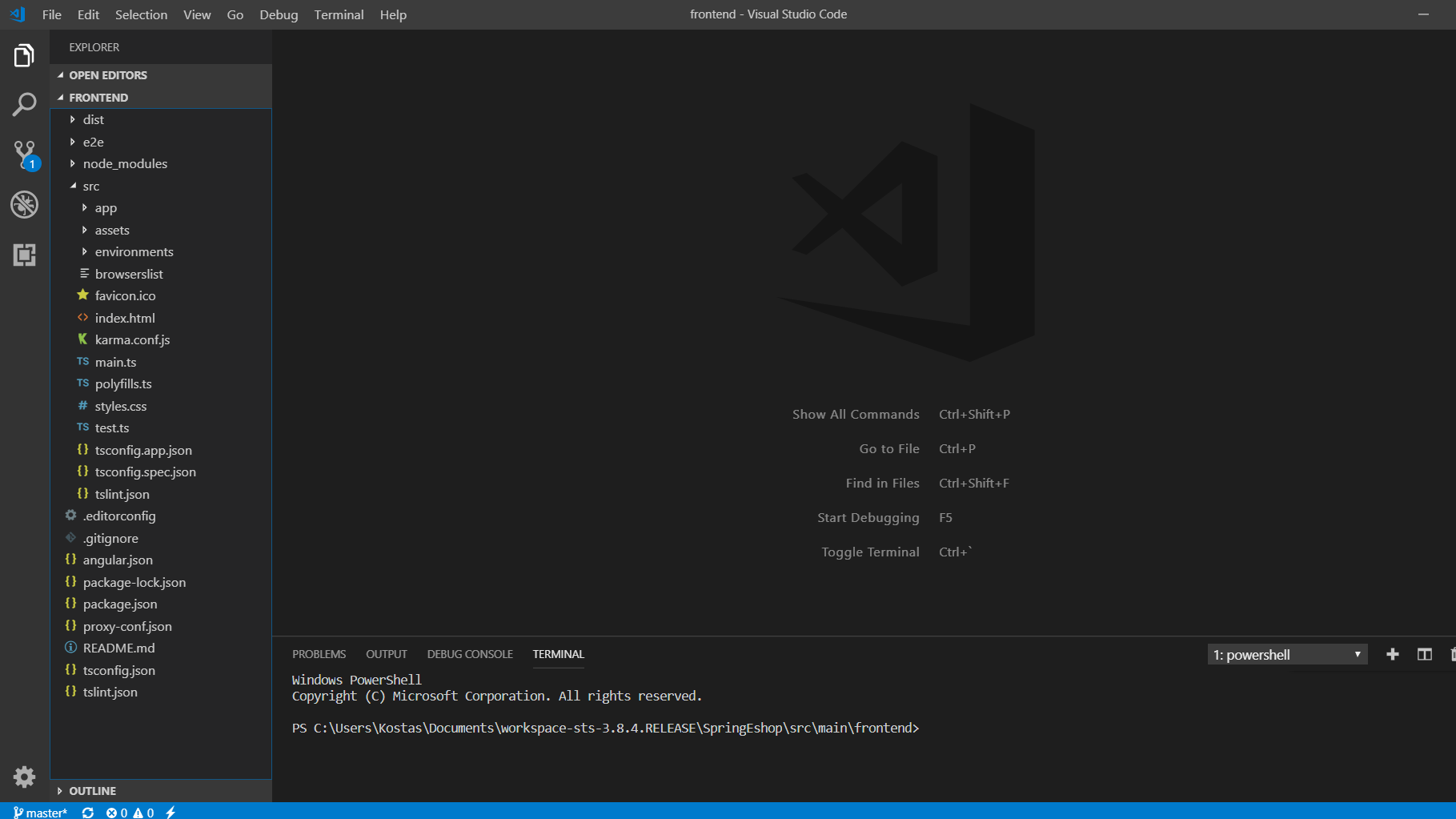This screenshot has width=1456, height=819.
Task: Open Source Control view with badge
Action: [24, 155]
